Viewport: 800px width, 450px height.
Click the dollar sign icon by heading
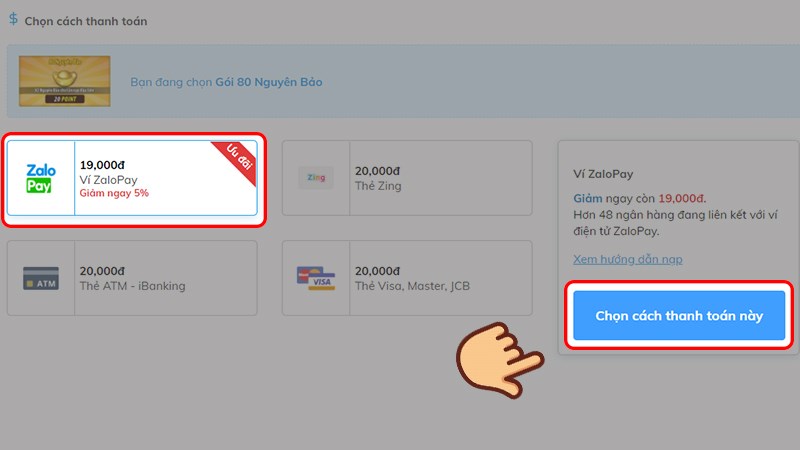[13, 19]
